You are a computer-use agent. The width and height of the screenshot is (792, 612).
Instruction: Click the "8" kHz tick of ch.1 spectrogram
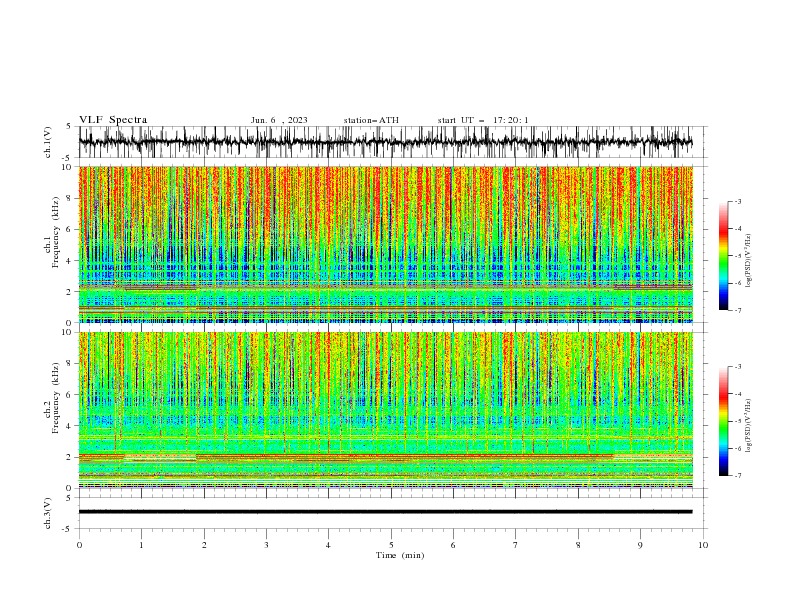coord(70,198)
